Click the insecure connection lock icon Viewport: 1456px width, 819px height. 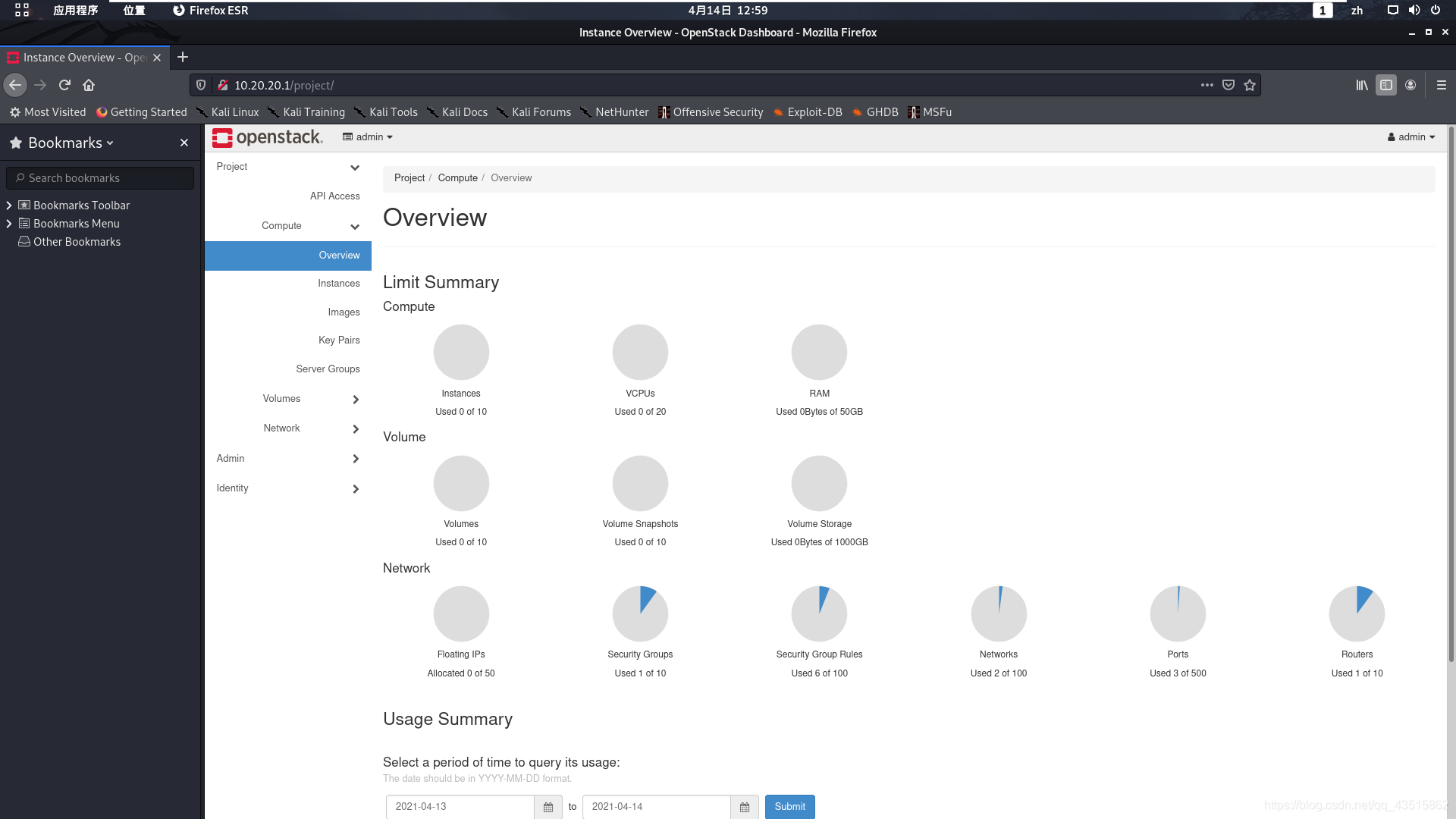click(223, 85)
